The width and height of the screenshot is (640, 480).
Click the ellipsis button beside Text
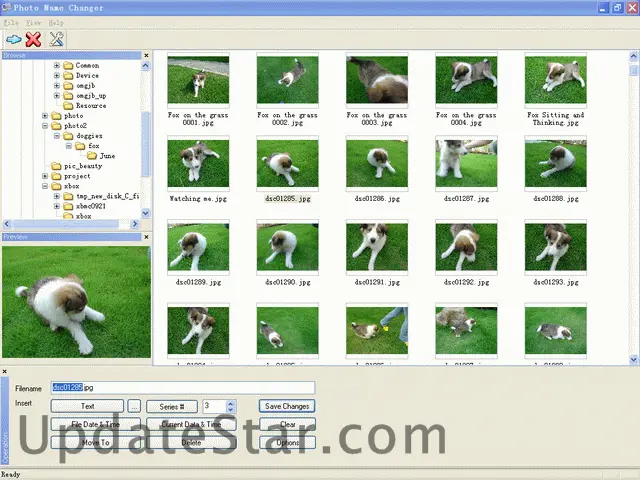[x=134, y=406]
